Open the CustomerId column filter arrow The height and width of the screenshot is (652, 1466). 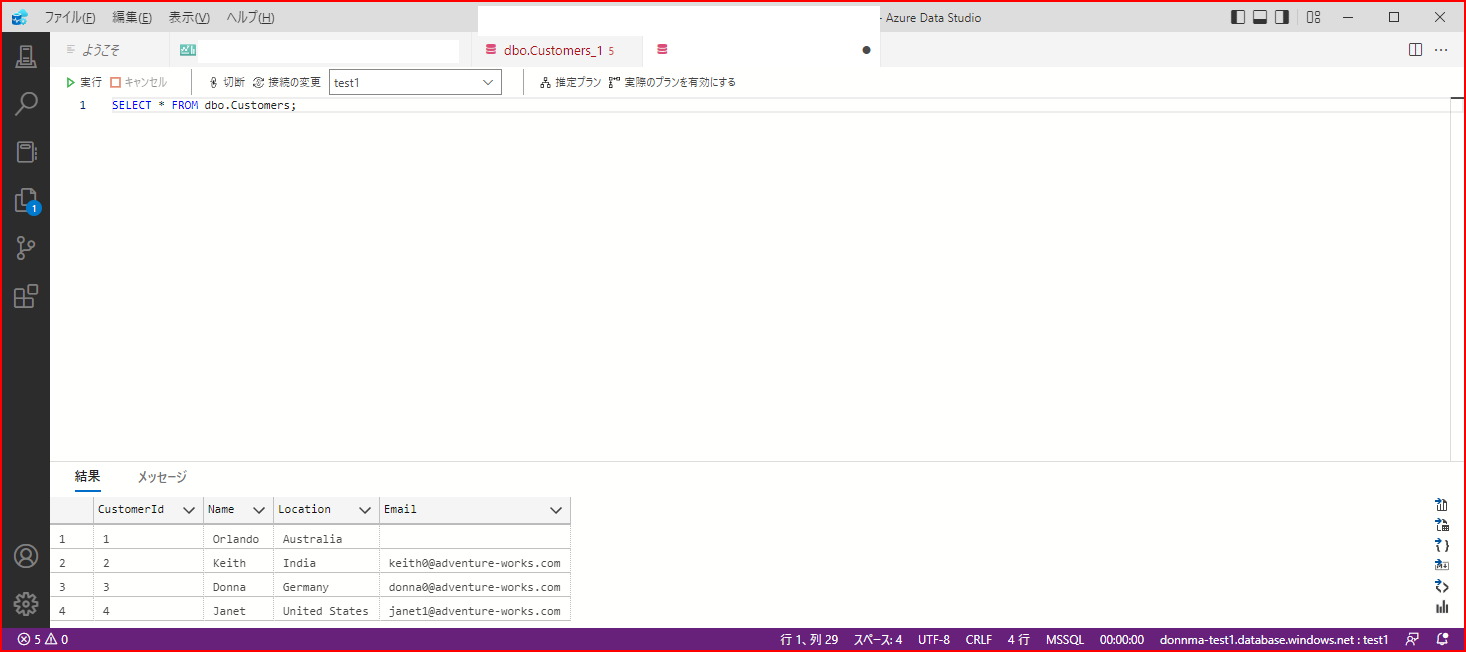point(189,510)
